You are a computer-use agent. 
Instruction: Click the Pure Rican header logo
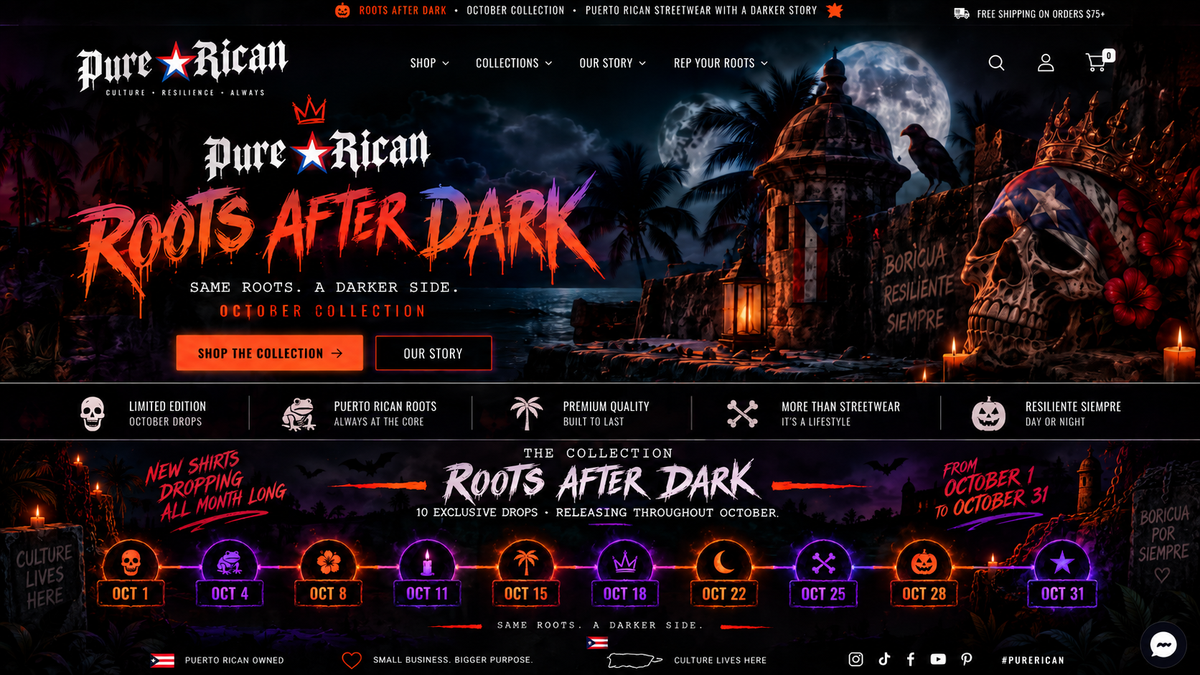coord(182,67)
